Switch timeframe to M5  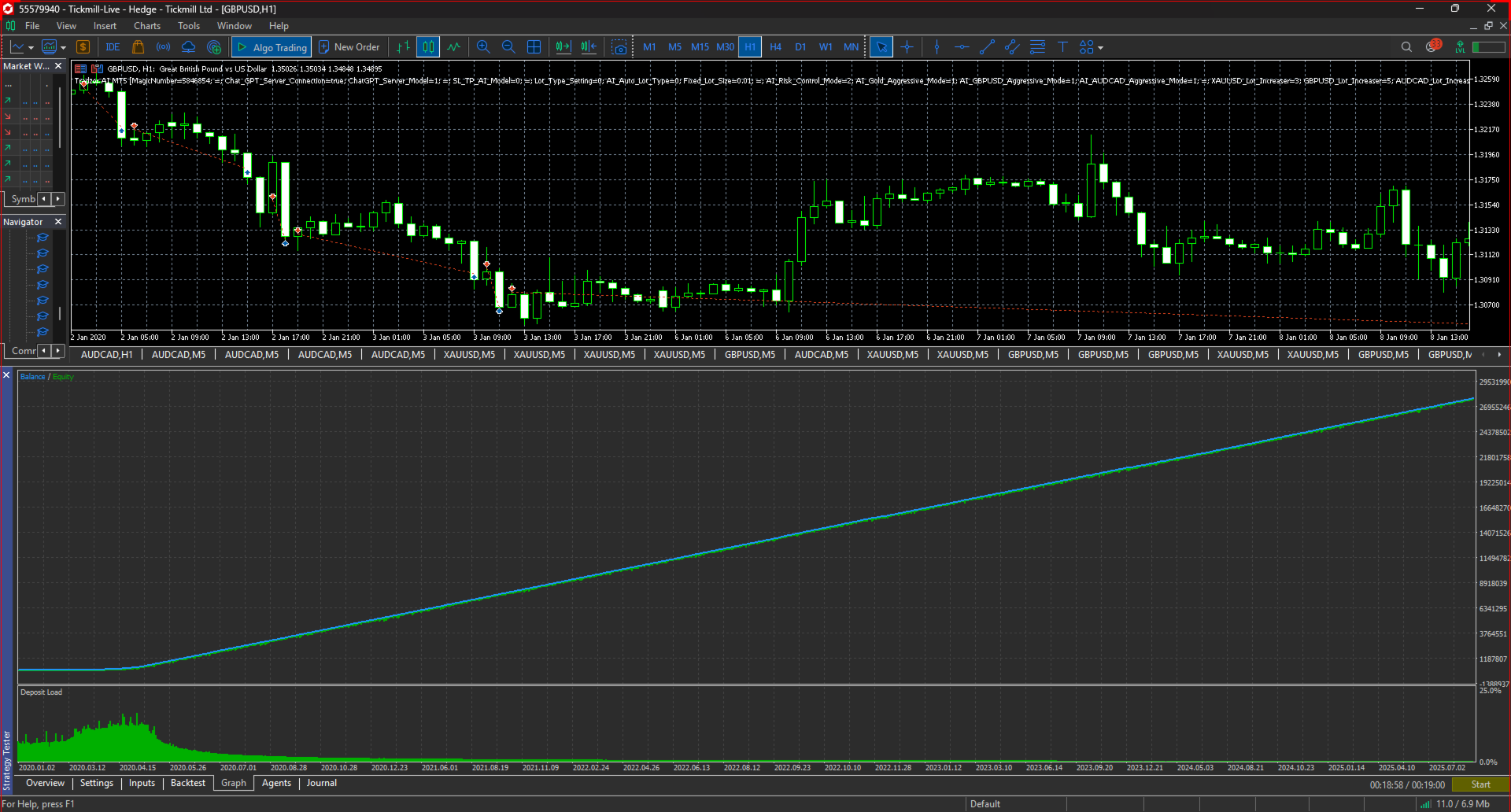[x=674, y=47]
